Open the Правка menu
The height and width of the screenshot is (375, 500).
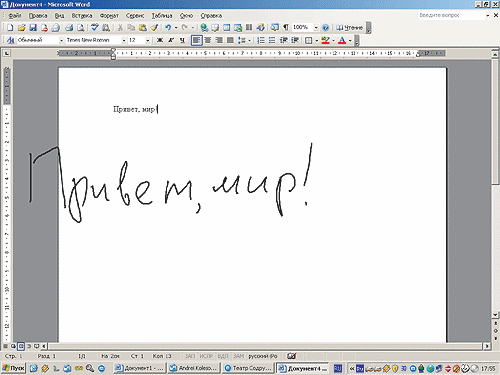tap(38, 16)
